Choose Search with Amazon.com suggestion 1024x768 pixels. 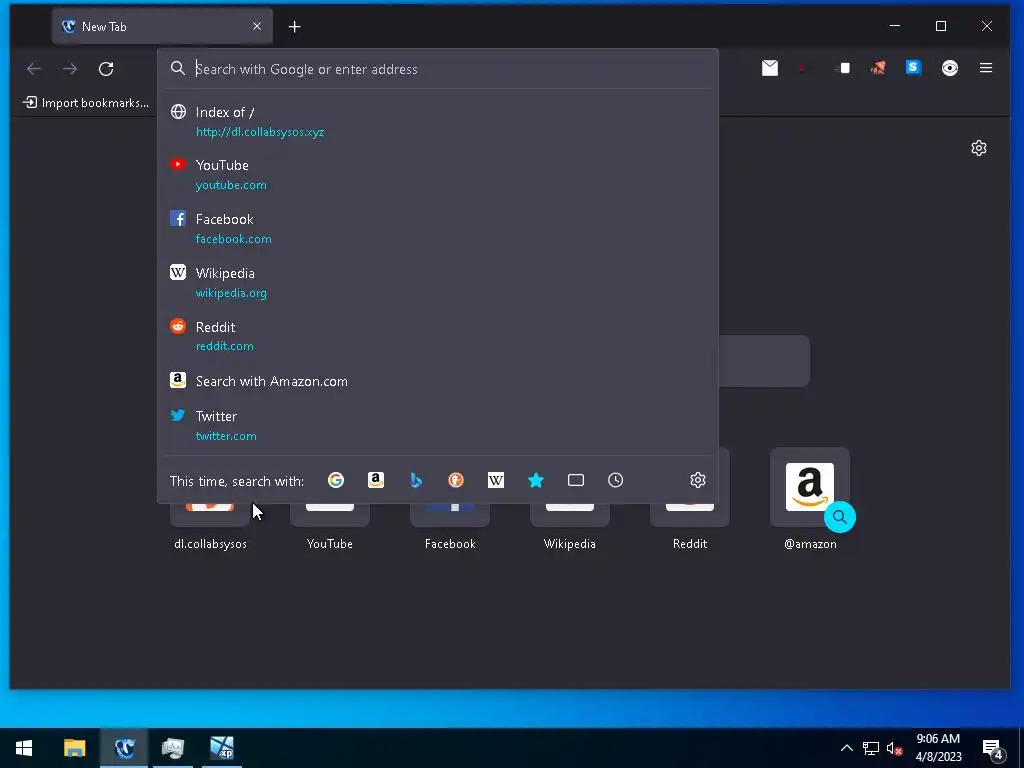click(x=438, y=381)
